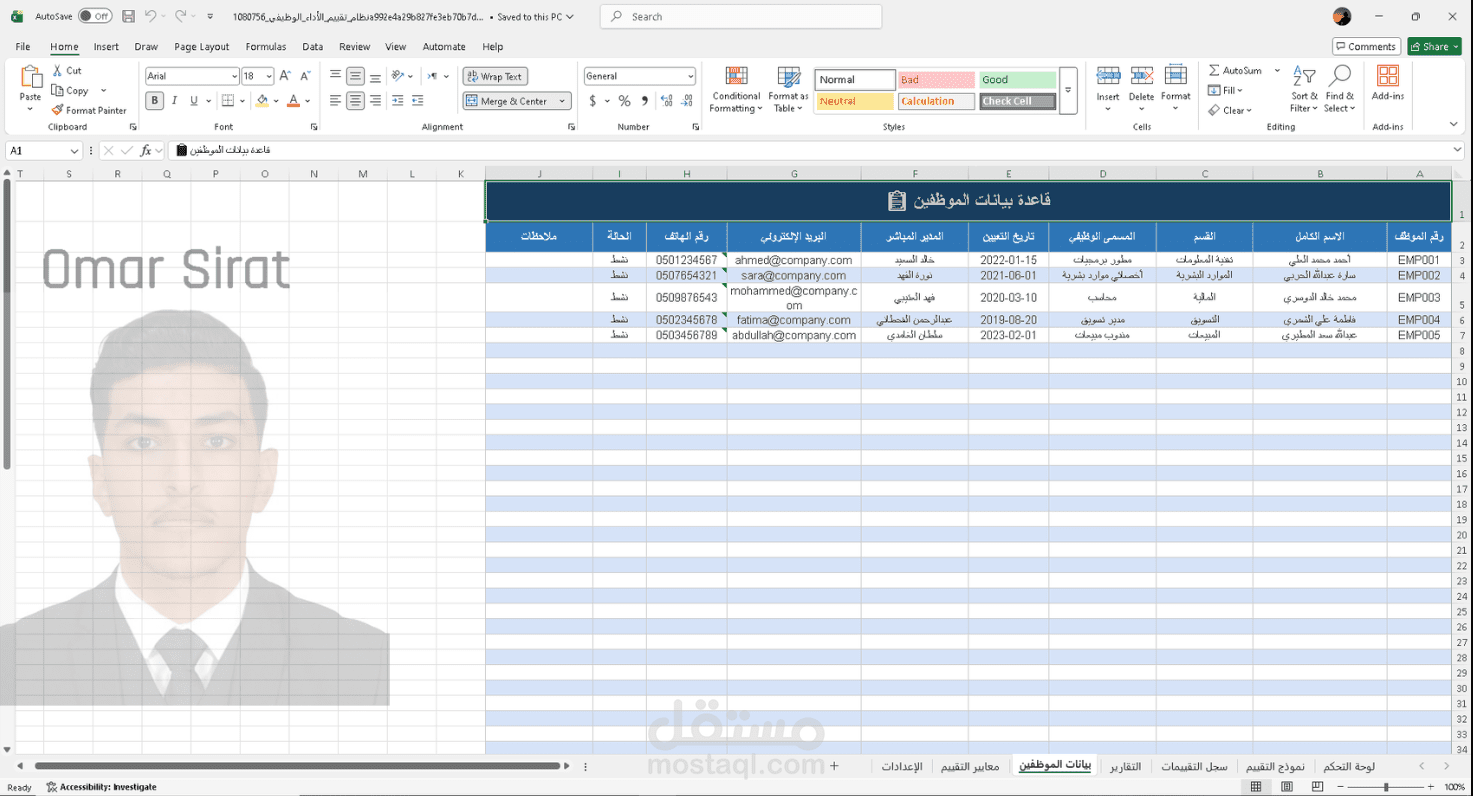
Task: Click the Cut scissors icon
Action: coord(58,71)
